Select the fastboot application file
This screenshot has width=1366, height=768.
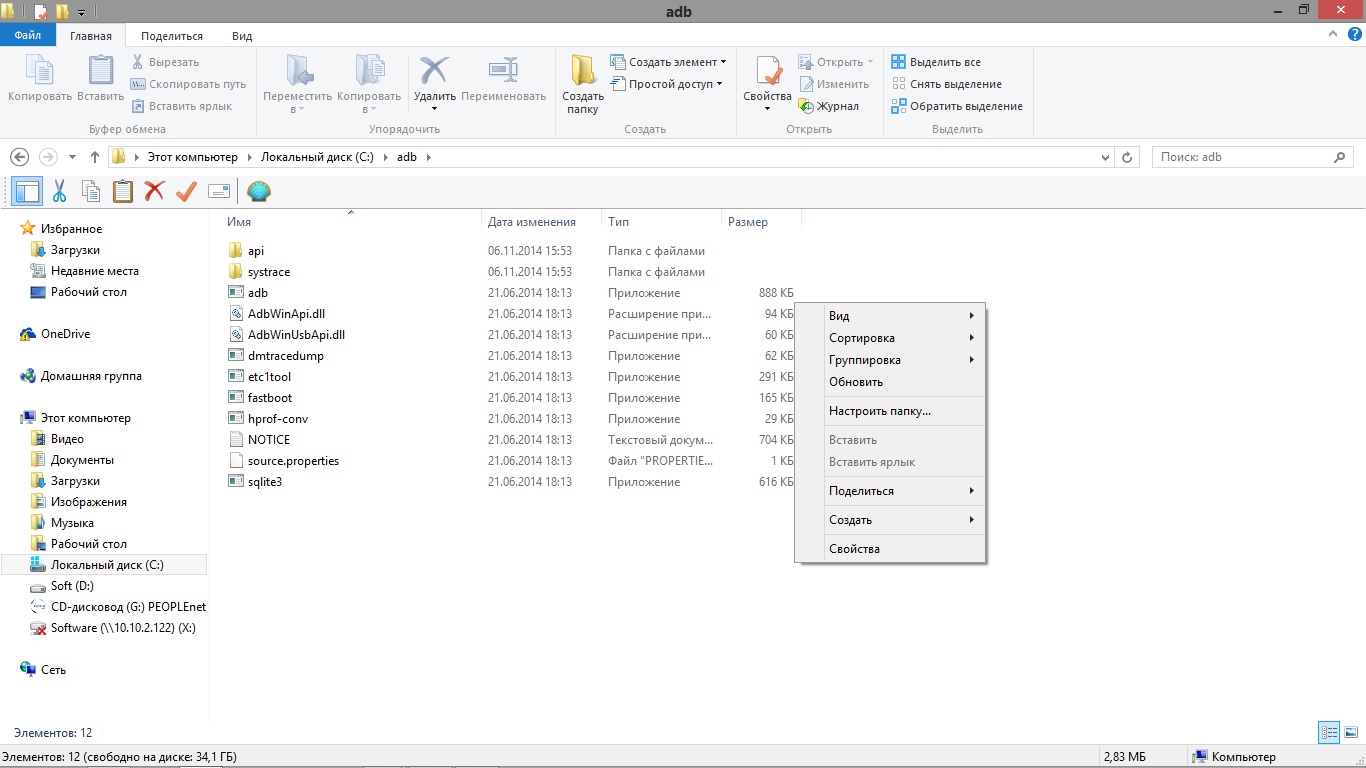270,398
